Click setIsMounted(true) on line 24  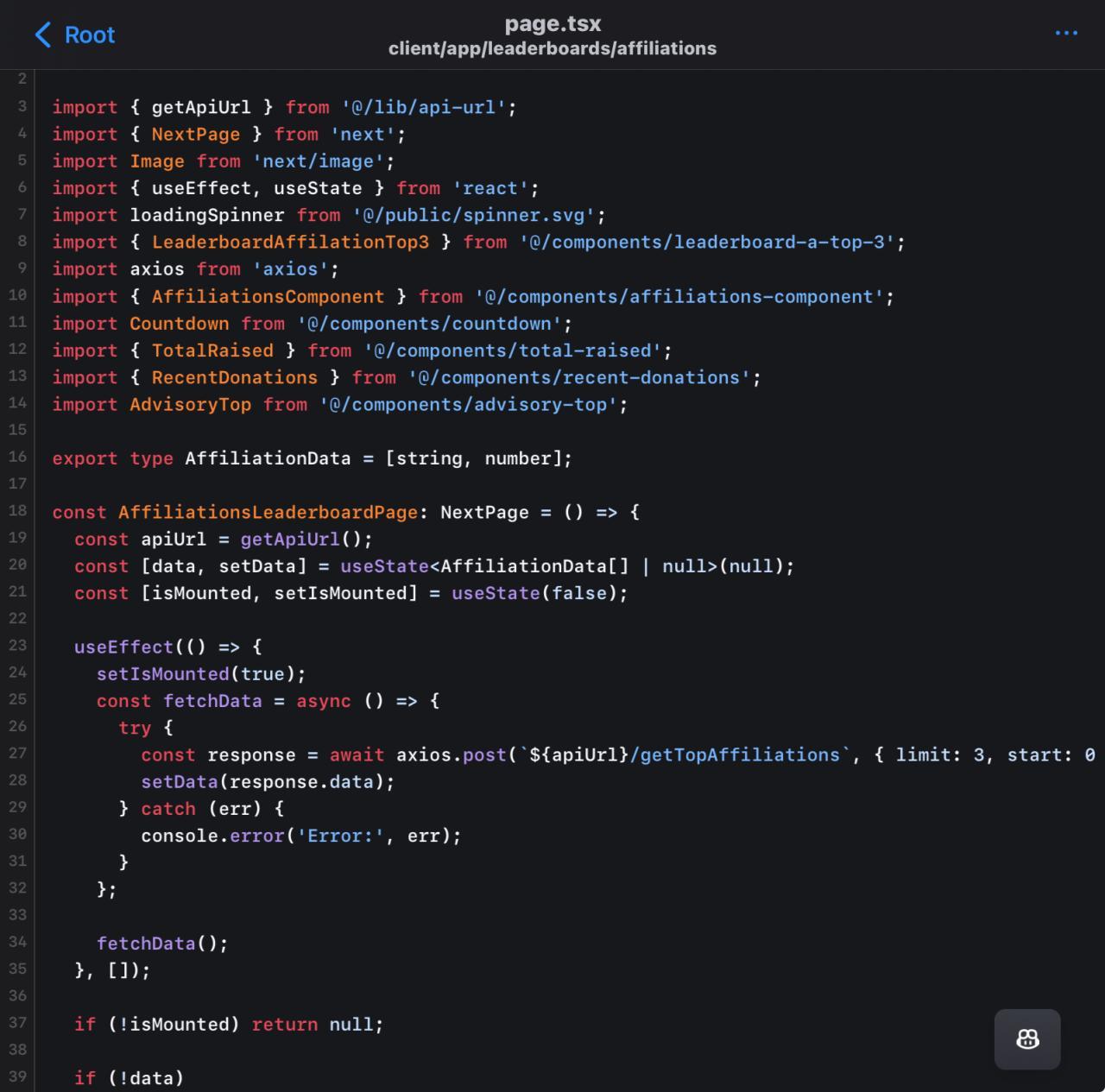pos(200,673)
